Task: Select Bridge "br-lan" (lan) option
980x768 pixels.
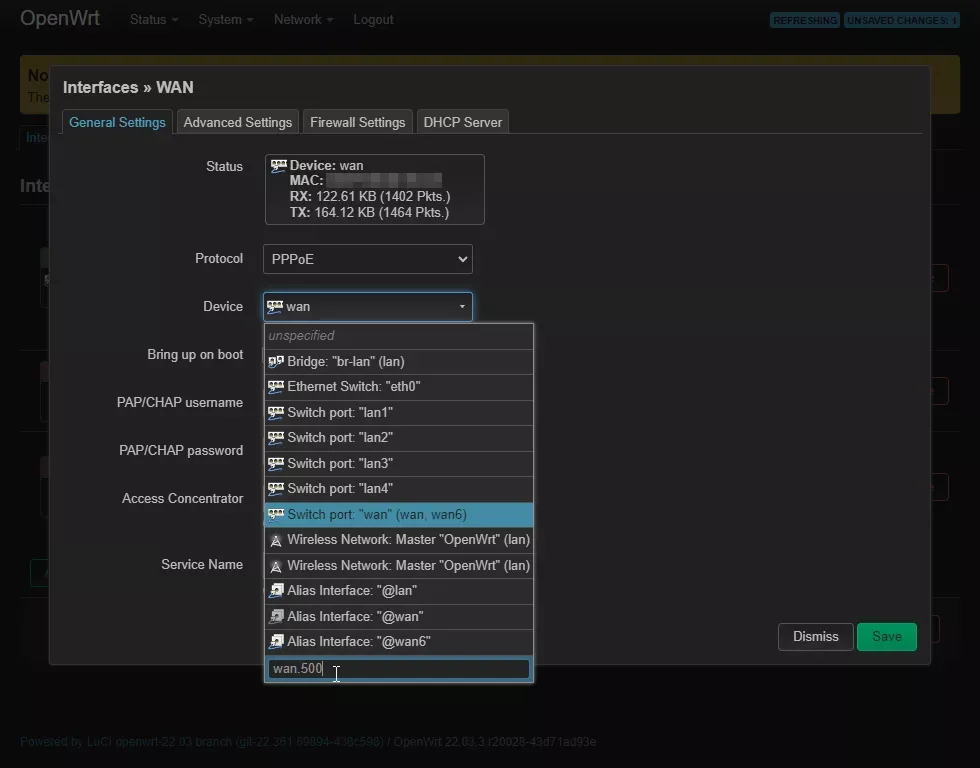Action: click(399, 362)
